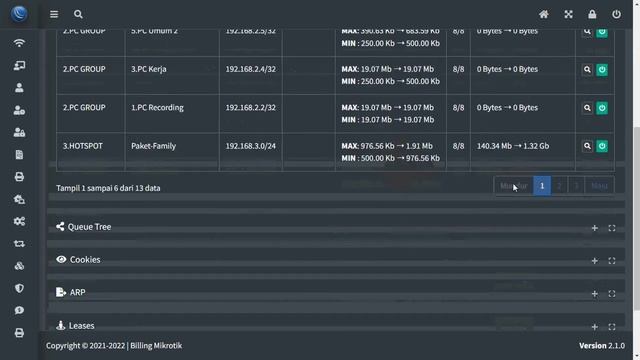This screenshot has width=640, height=360.
Task: Toggle power for 1.PC Recording queue
Action: point(602,108)
